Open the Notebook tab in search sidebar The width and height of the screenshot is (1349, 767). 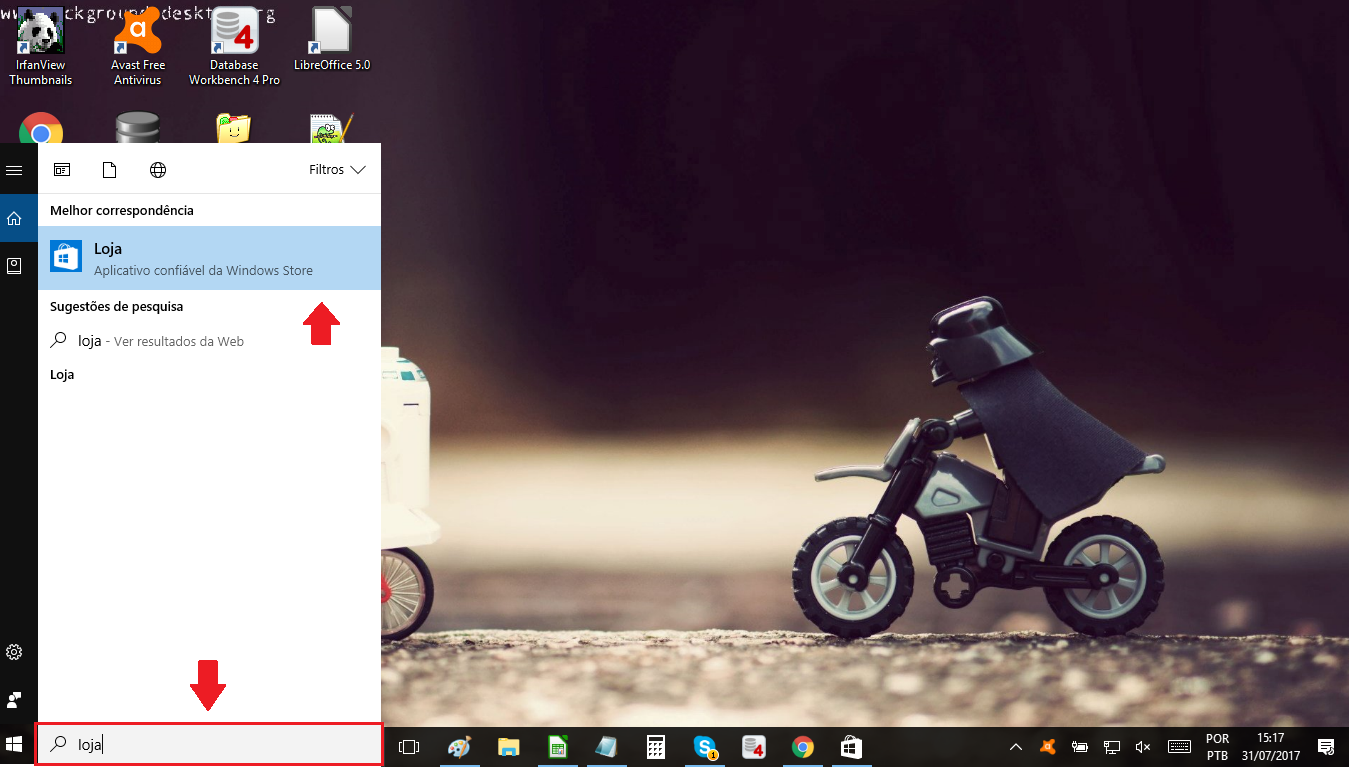[x=14, y=266]
